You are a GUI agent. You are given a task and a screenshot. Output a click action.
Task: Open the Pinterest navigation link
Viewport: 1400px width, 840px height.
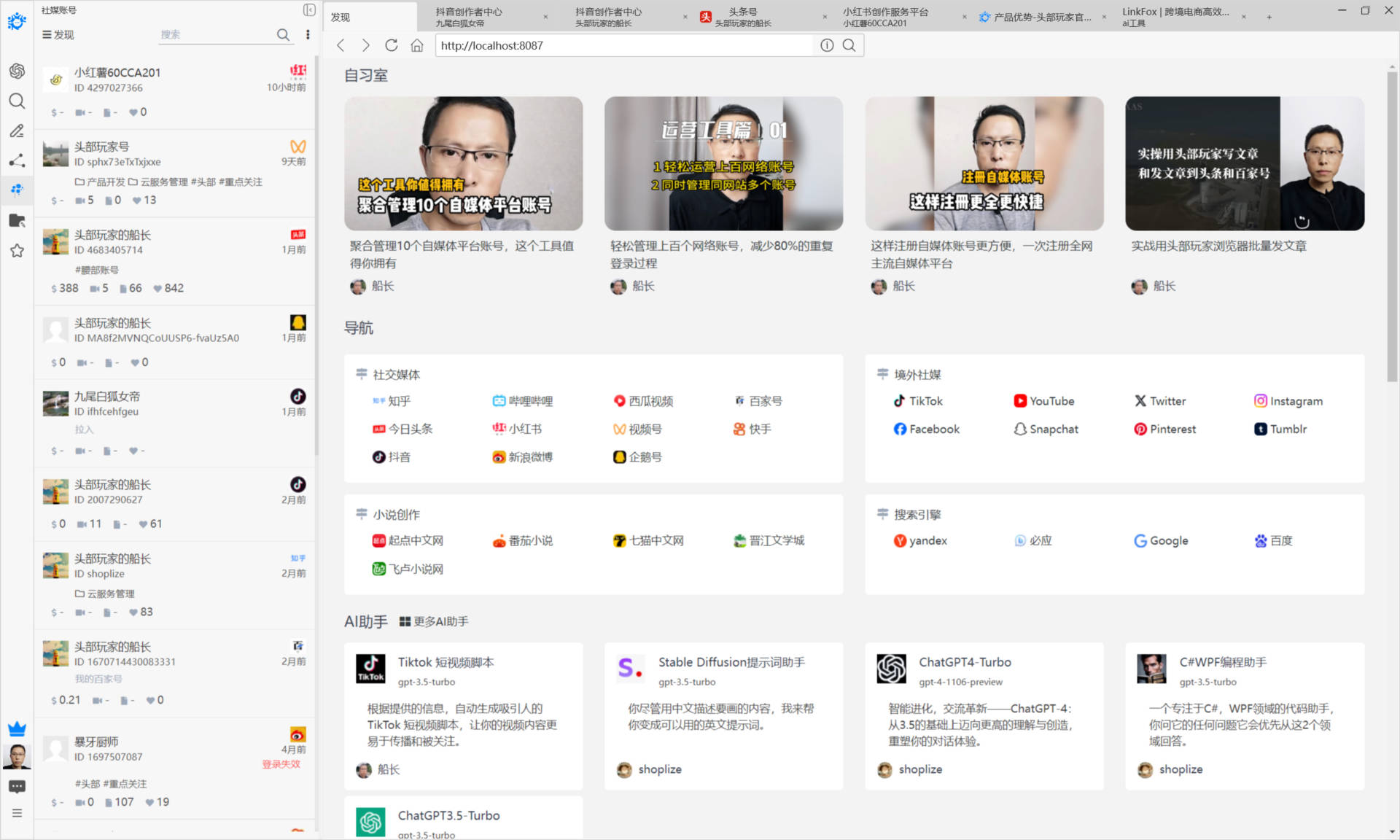(x=1164, y=429)
